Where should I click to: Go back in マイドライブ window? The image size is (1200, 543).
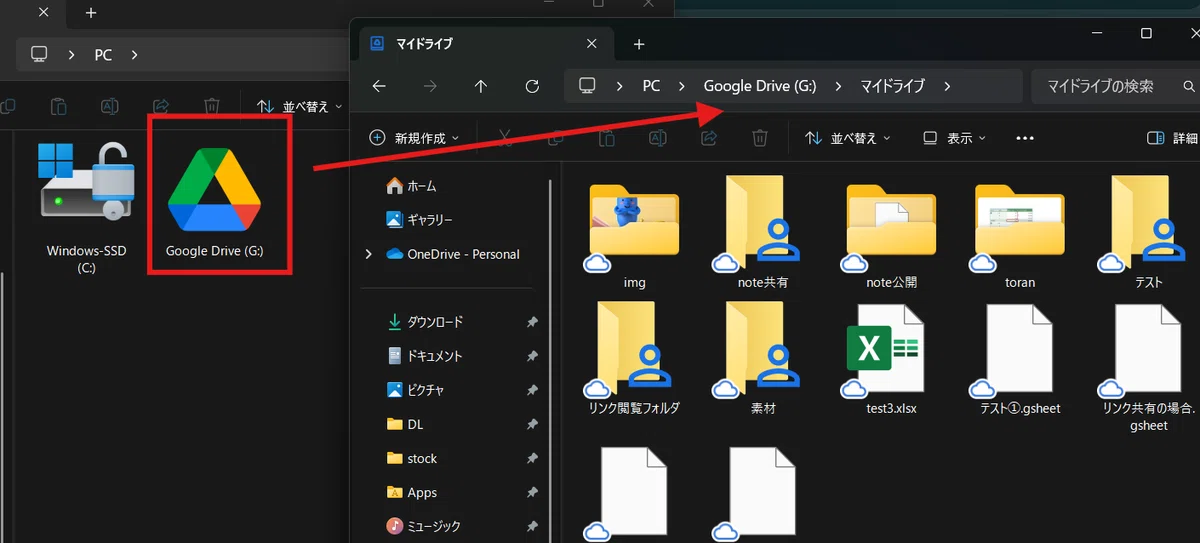379,86
